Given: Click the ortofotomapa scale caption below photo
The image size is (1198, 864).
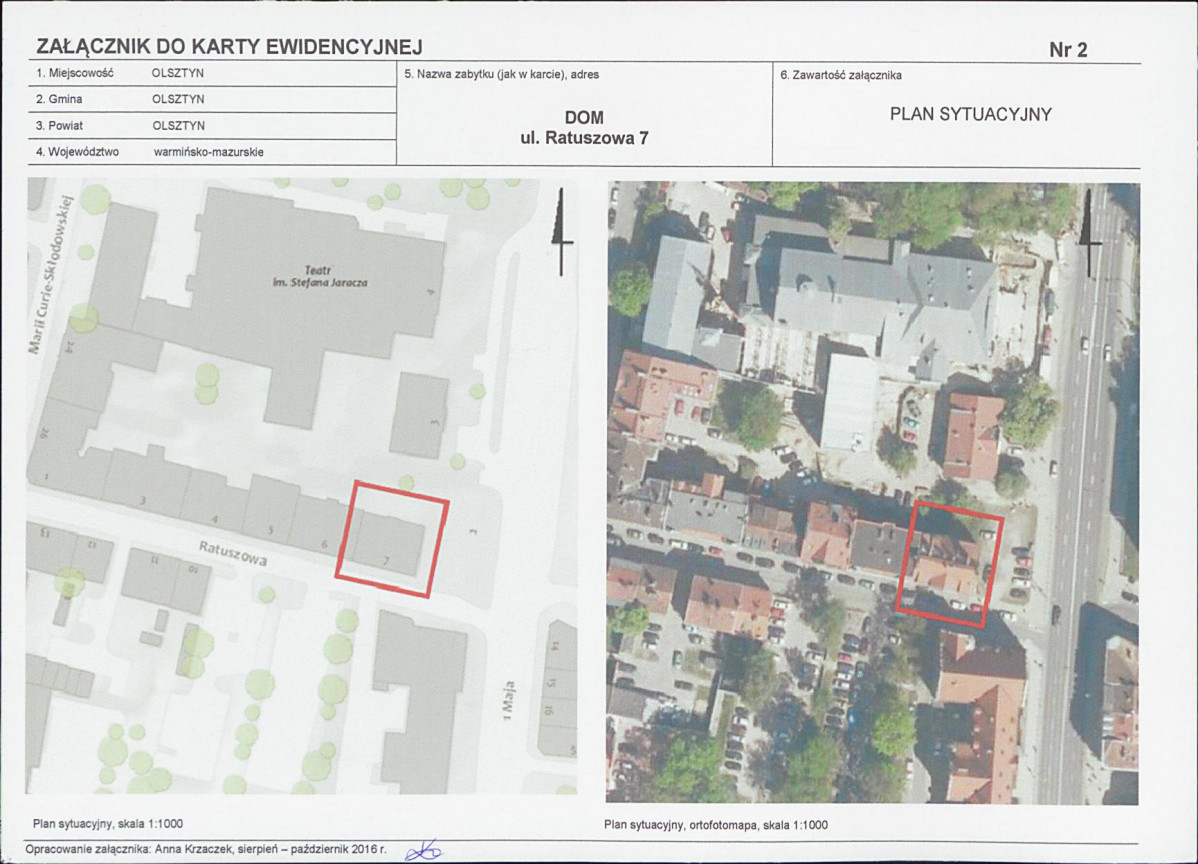Looking at the screenshot, I should coord(716,826).
